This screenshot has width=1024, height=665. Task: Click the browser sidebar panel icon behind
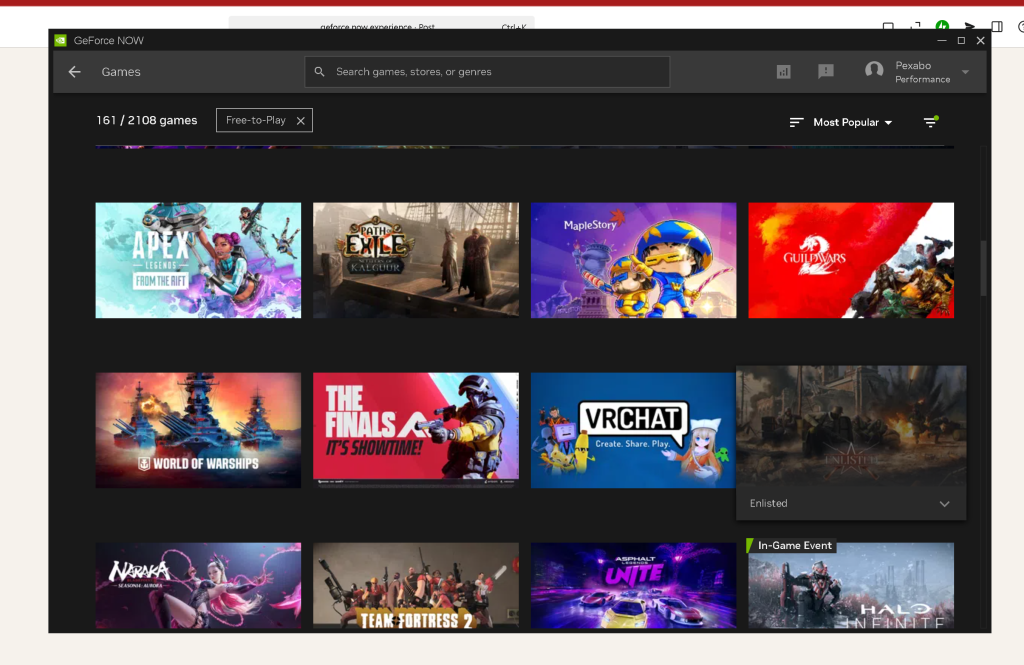(x=997, y=27)
